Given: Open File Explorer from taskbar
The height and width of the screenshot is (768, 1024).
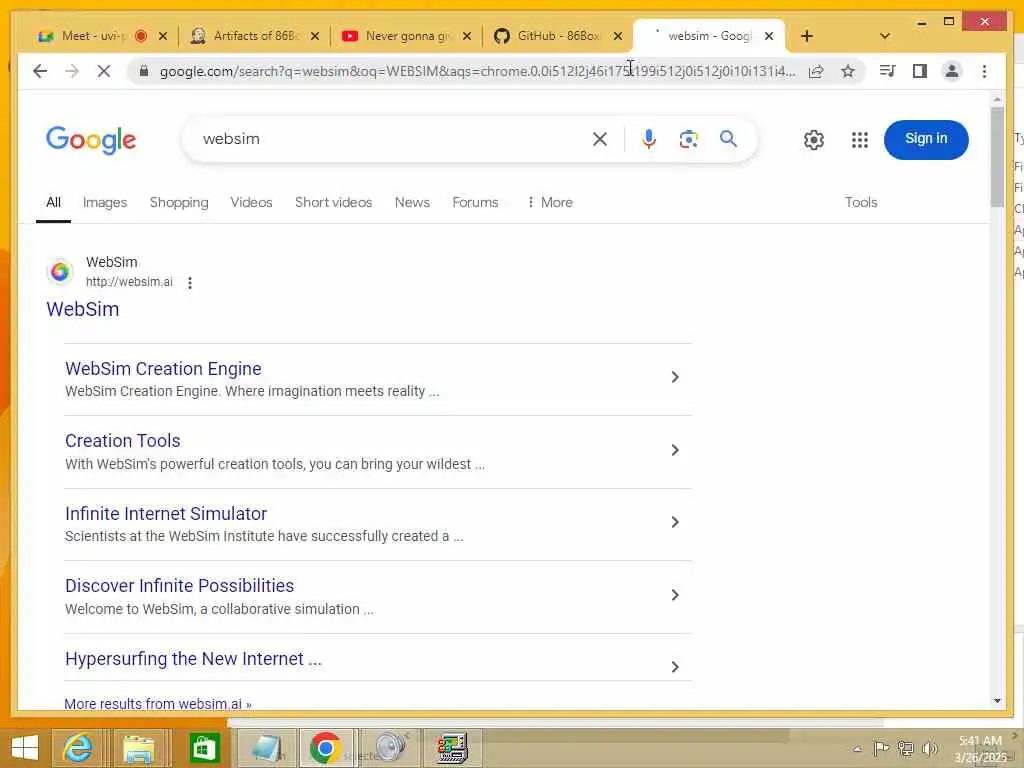Looking at the screenshot, I should point(138,748).
